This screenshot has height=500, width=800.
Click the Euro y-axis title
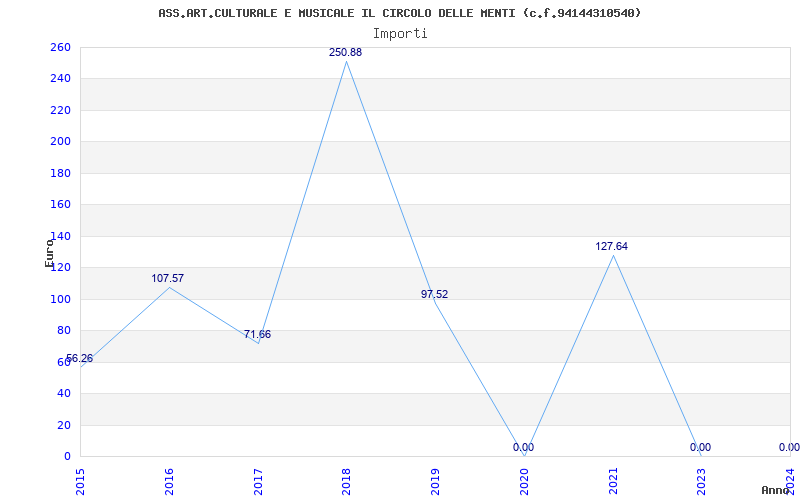pos(49,253)
